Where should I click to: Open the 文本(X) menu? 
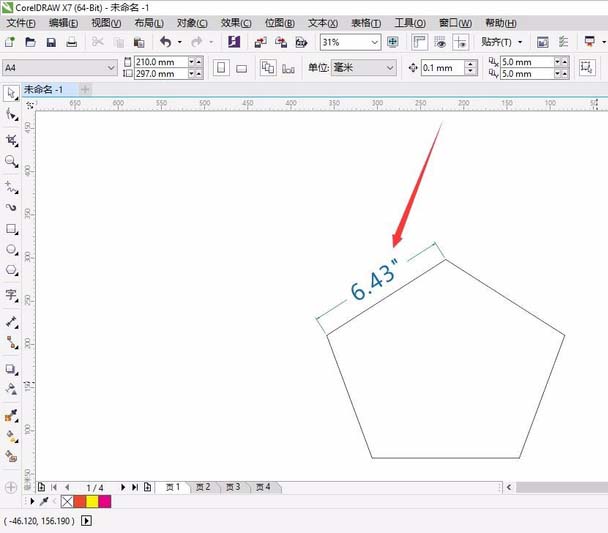(x=323, y=23)
